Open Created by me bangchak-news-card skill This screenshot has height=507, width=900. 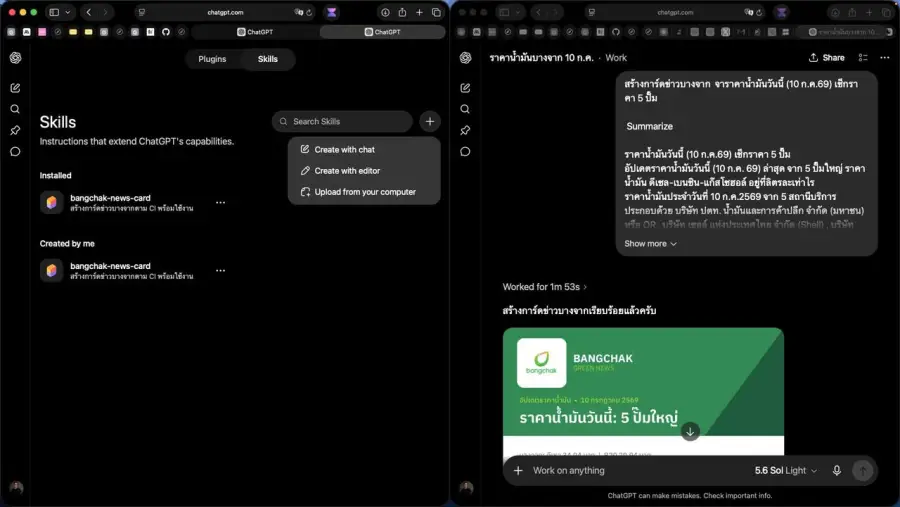click(x=133, y=270)
